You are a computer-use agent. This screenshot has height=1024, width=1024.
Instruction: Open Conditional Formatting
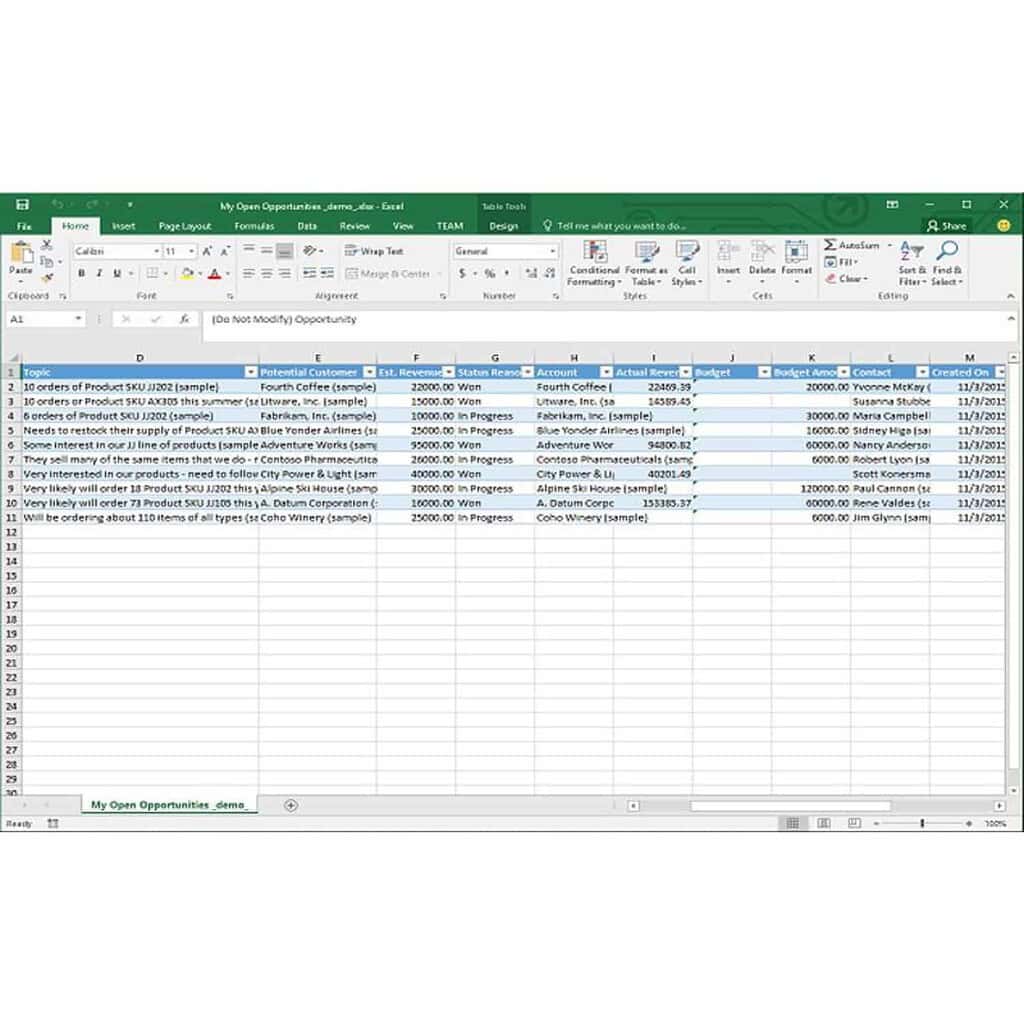(594, 263)
